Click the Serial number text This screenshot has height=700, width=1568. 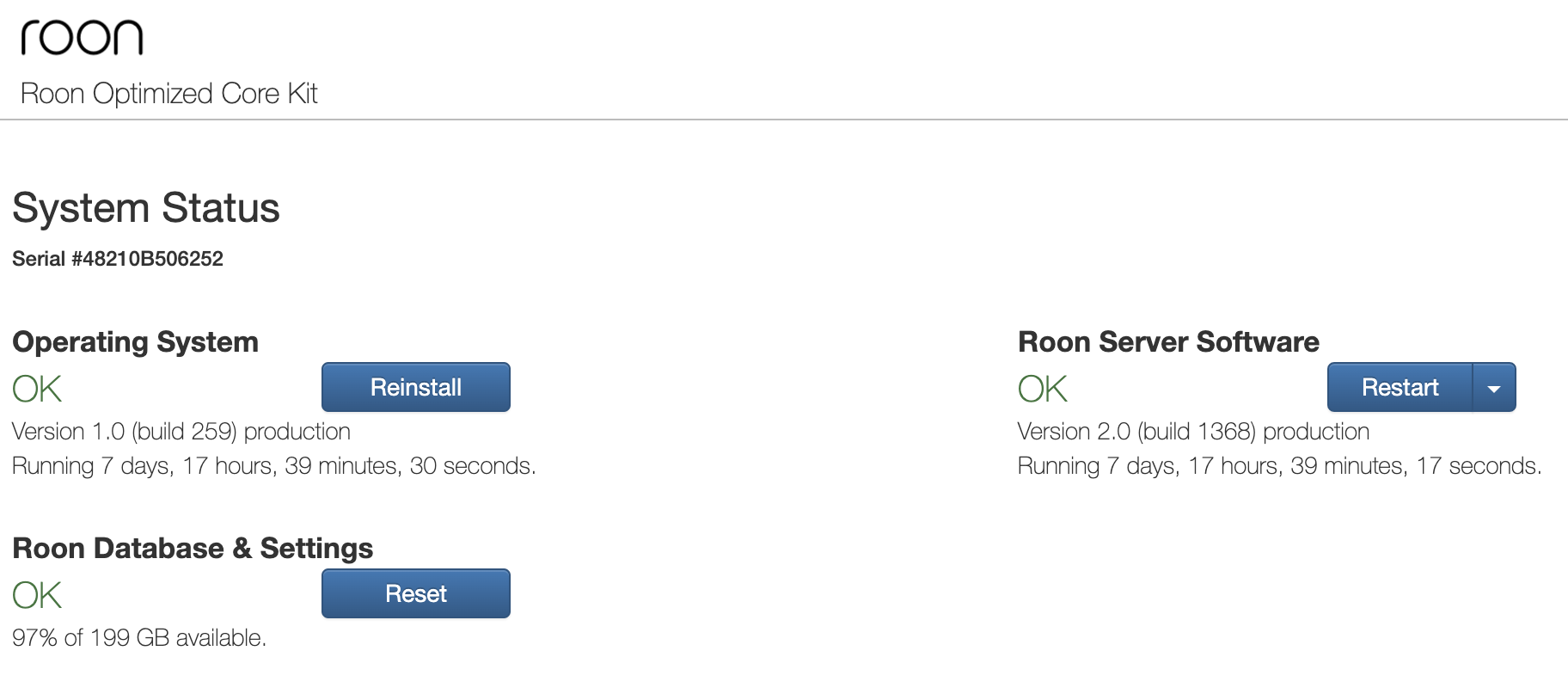click(x=118, y=259)
